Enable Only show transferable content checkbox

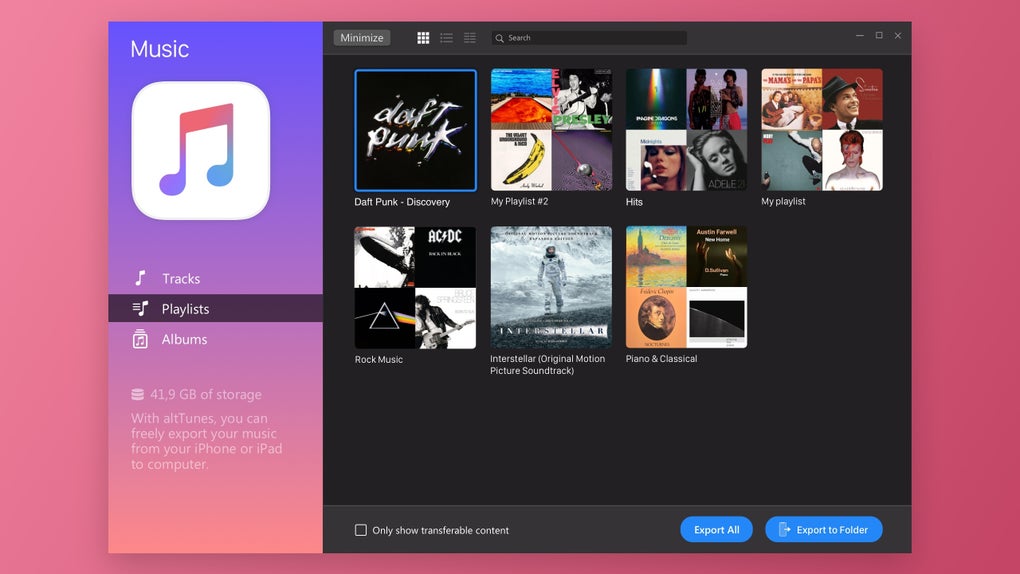(360, 530)
